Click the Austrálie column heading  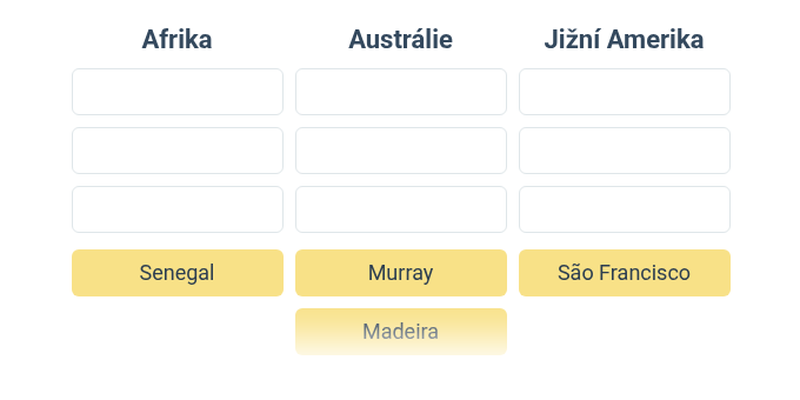401,39
